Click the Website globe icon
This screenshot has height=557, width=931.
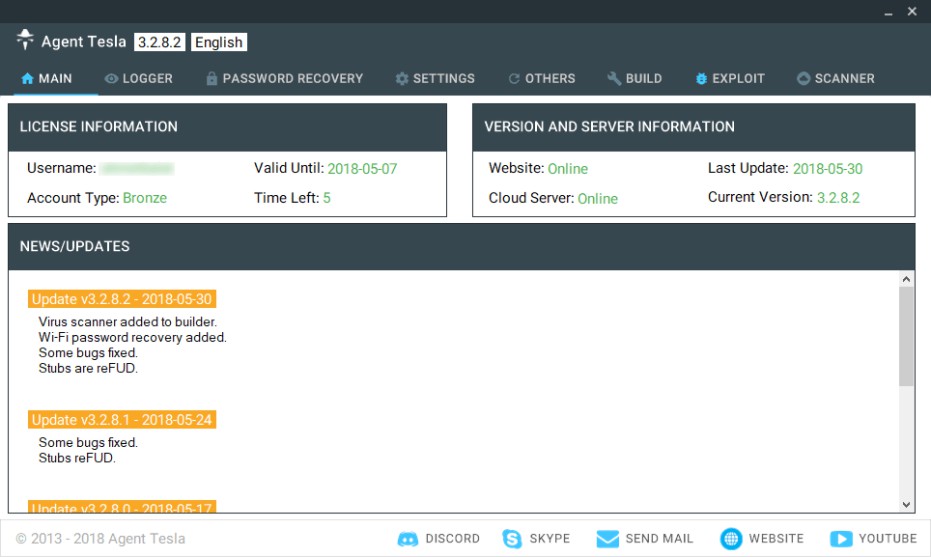pos(731,539)
